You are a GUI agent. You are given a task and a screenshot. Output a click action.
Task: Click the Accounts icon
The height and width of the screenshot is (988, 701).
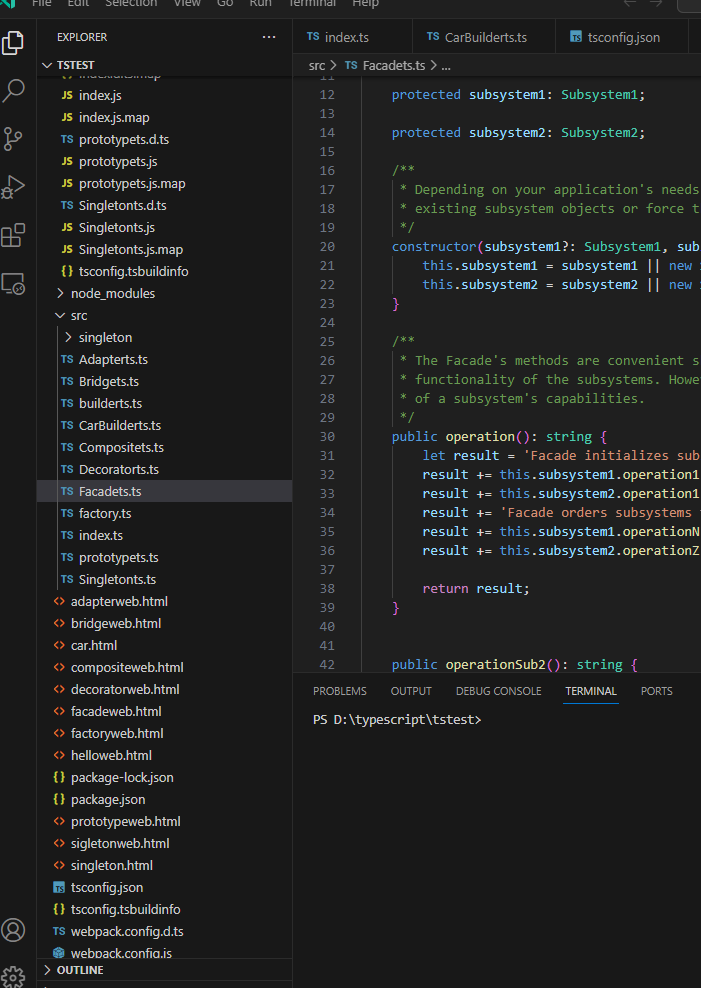tap(14, 930)
